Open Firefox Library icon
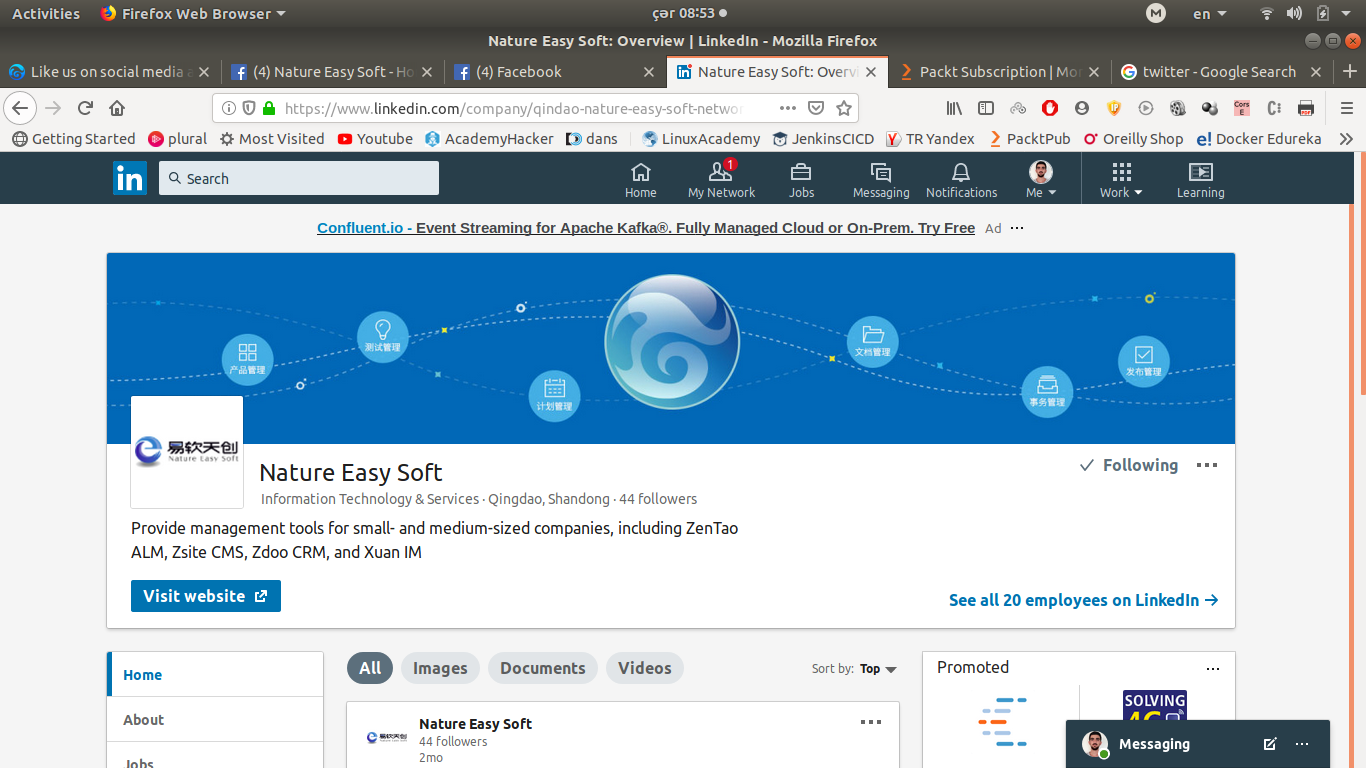 coord(954,108)
